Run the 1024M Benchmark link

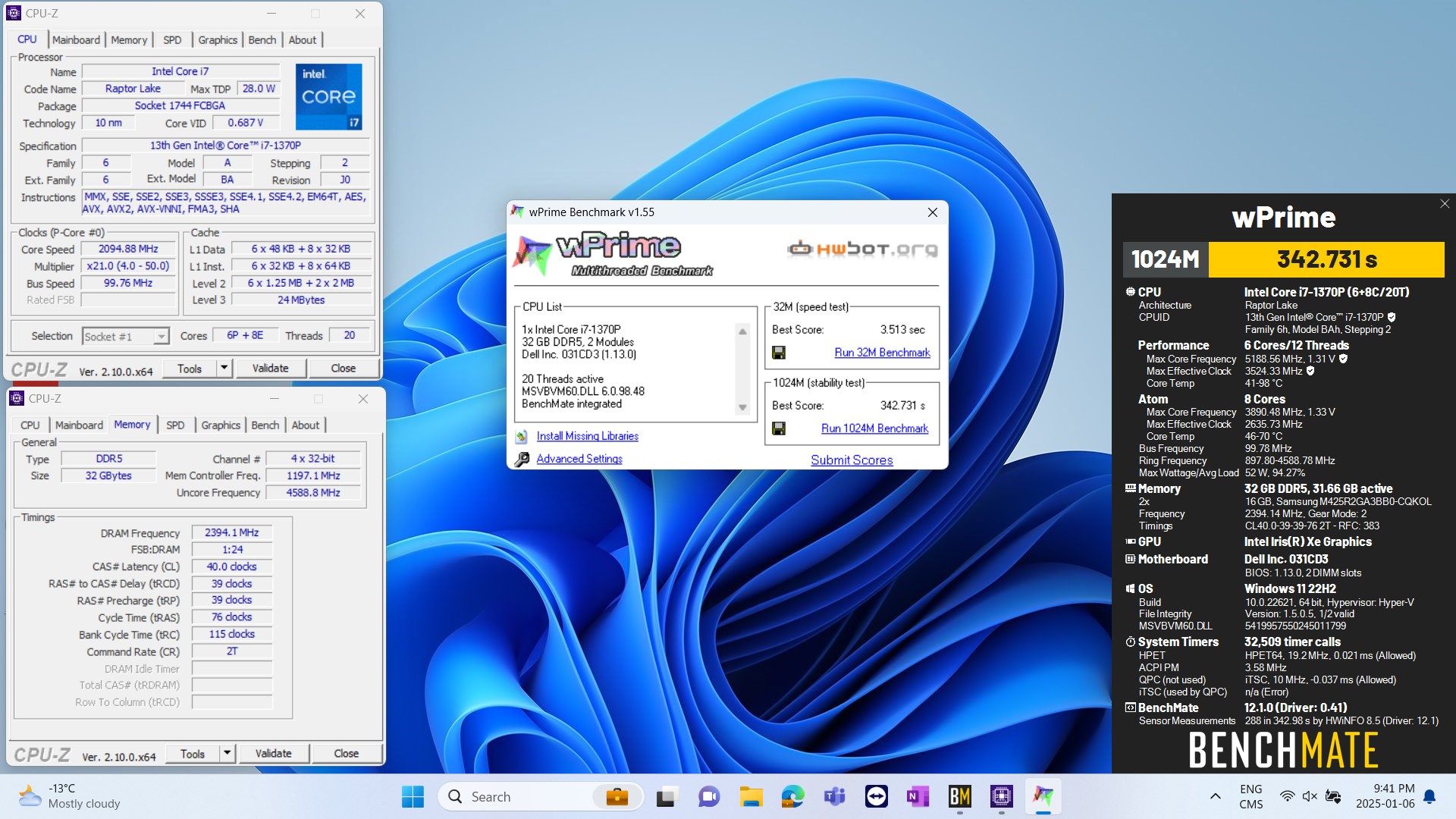point(874,428)
